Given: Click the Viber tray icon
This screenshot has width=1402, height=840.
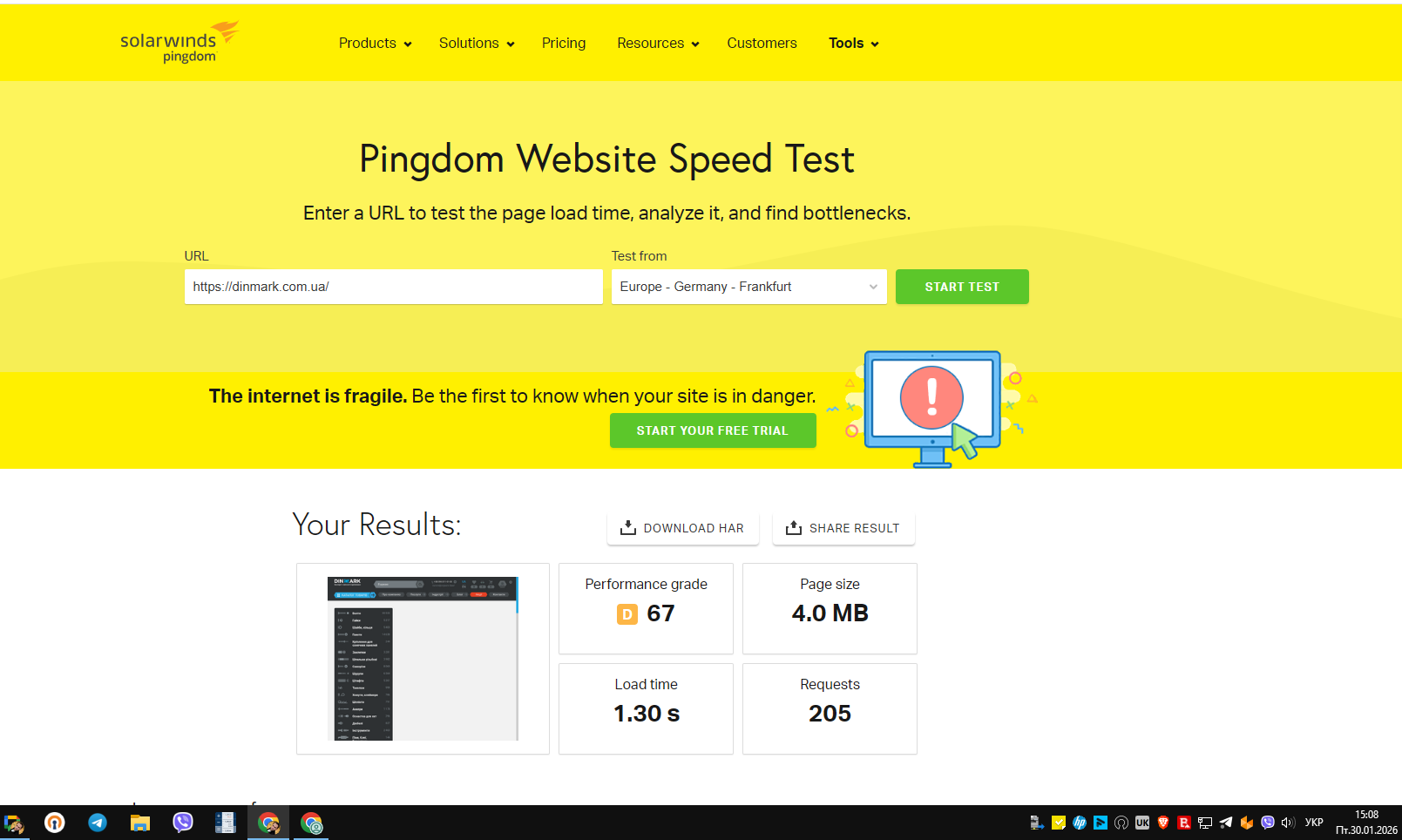Looking at the screenshot, I should click(x=1268, y=823).
